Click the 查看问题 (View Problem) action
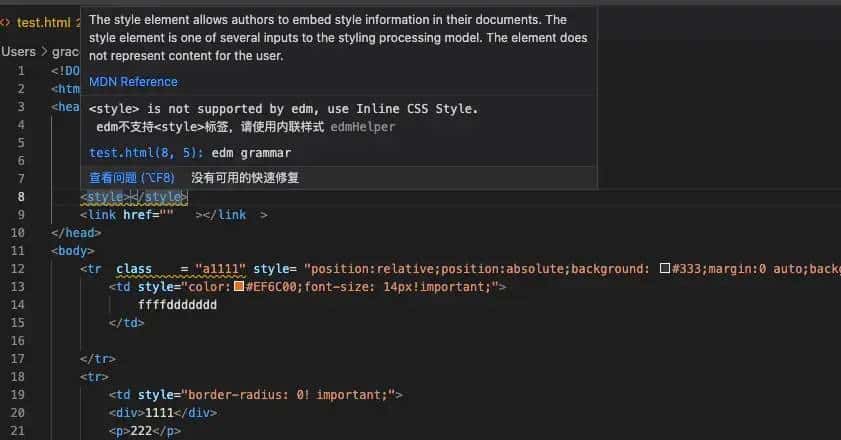The width and height of the screenshot is (841, 440). (131, 178)
